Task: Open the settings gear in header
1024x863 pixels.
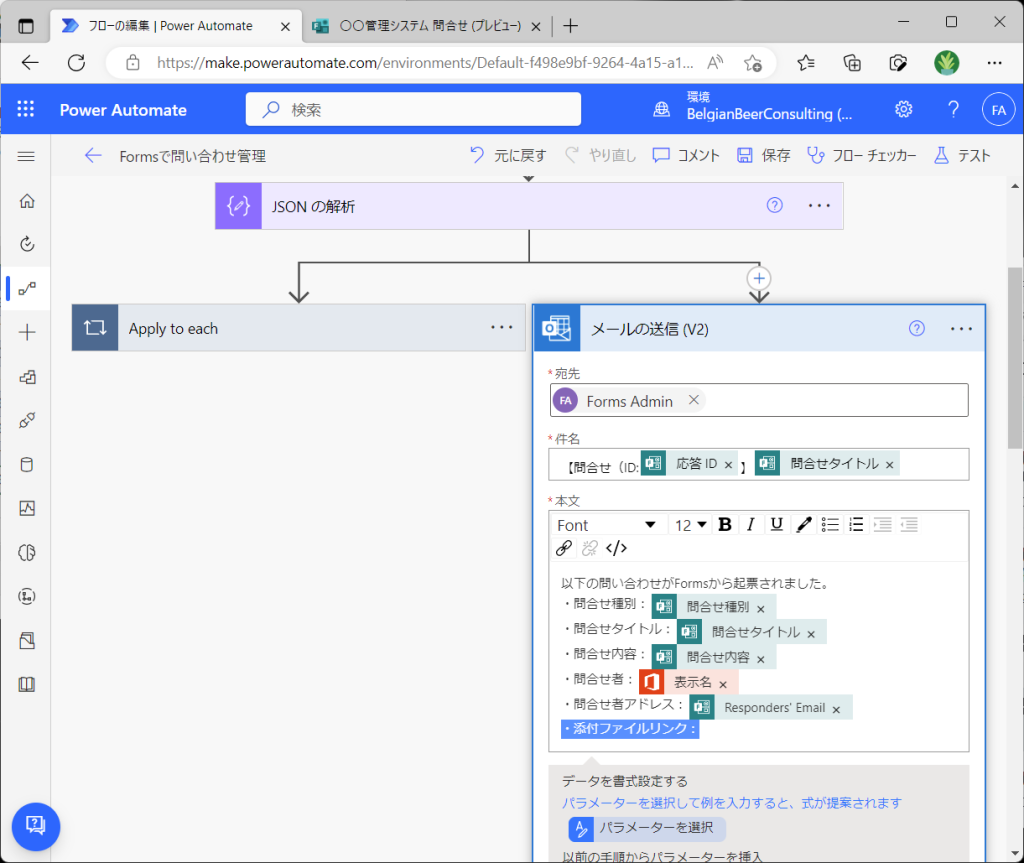Action: click(x=904, y=109)
